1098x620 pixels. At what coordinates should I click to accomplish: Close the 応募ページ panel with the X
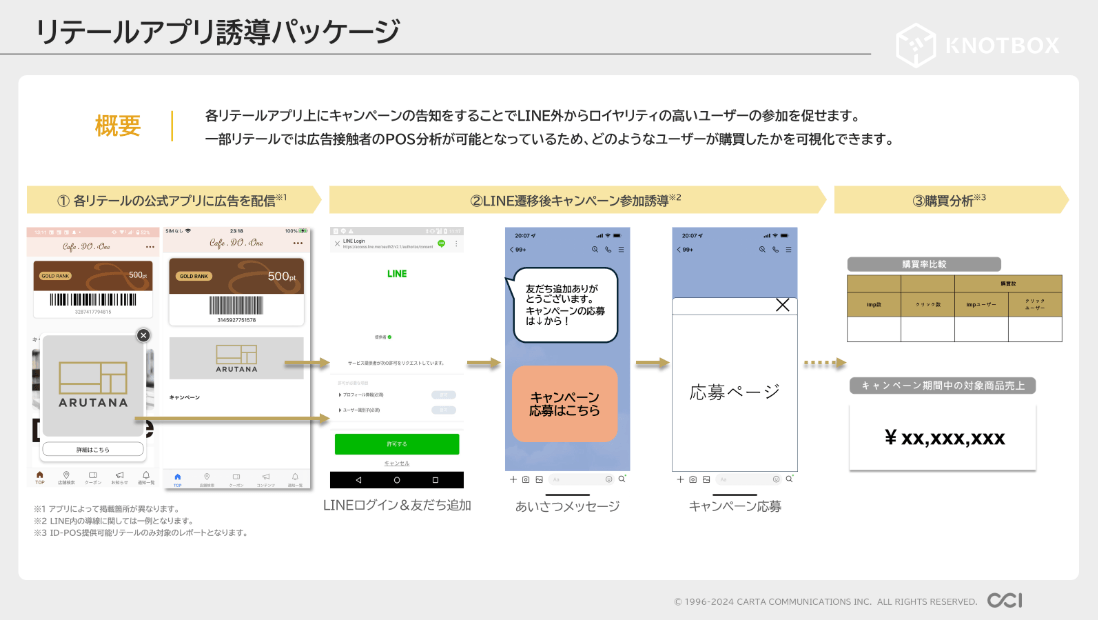(782, 305)
